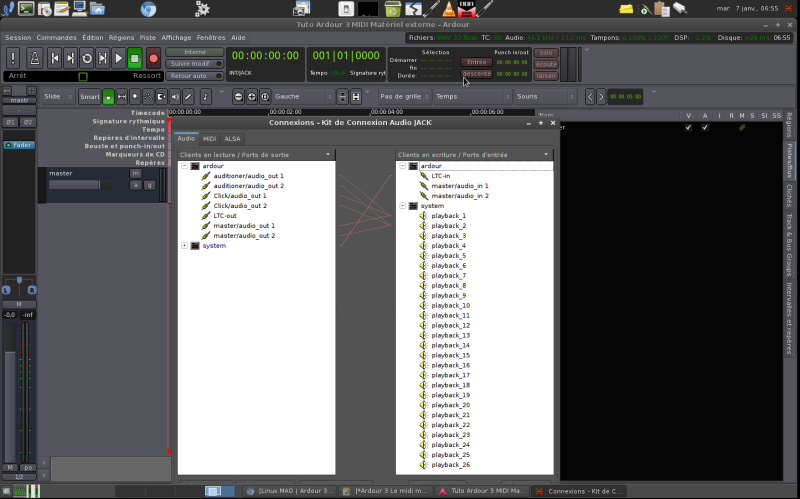Enable the loop playback icon
Viewport: 800px width, 499px height.
(x=87, y=58)
